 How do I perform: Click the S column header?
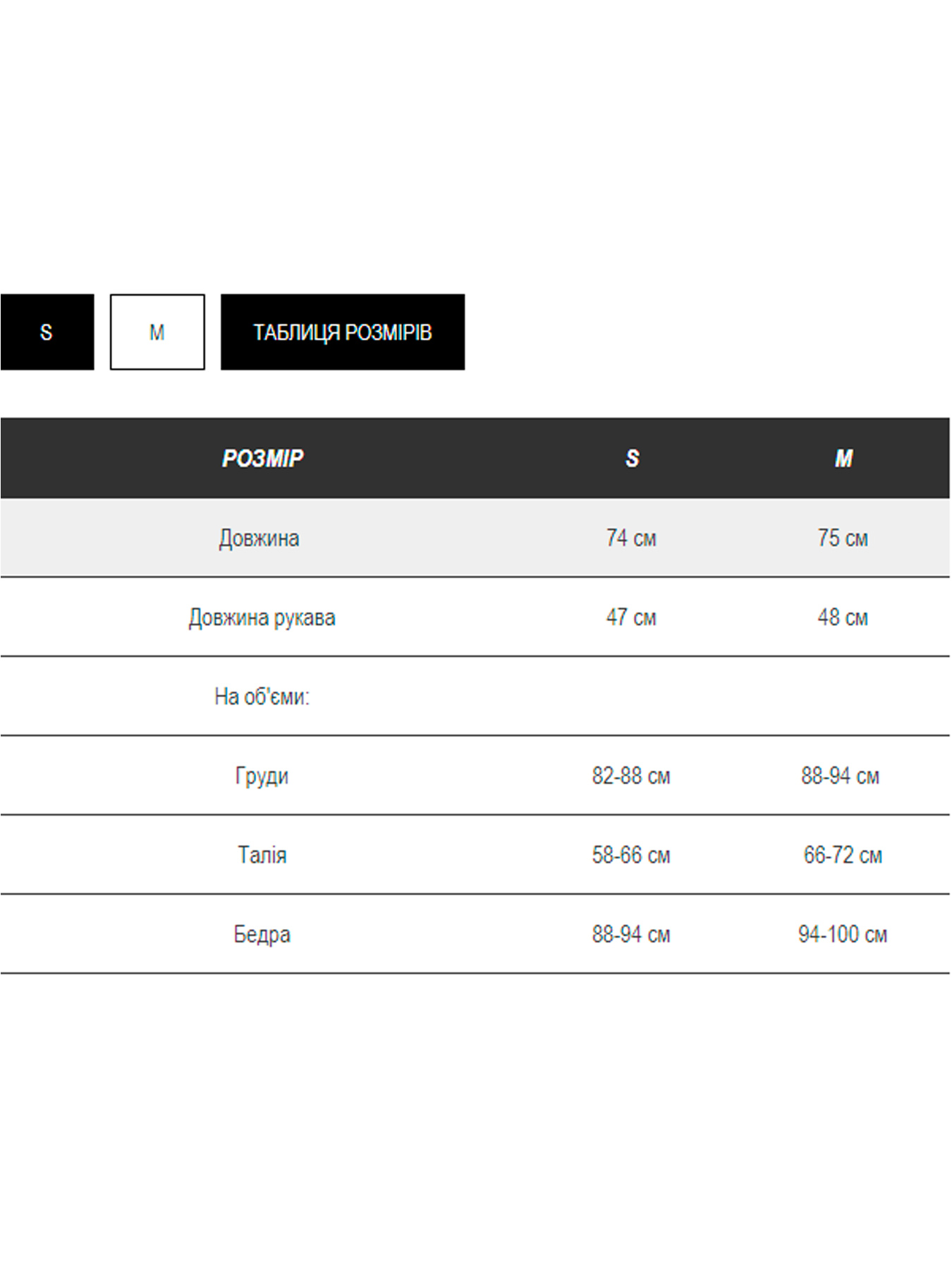click(x=632, y=459)
